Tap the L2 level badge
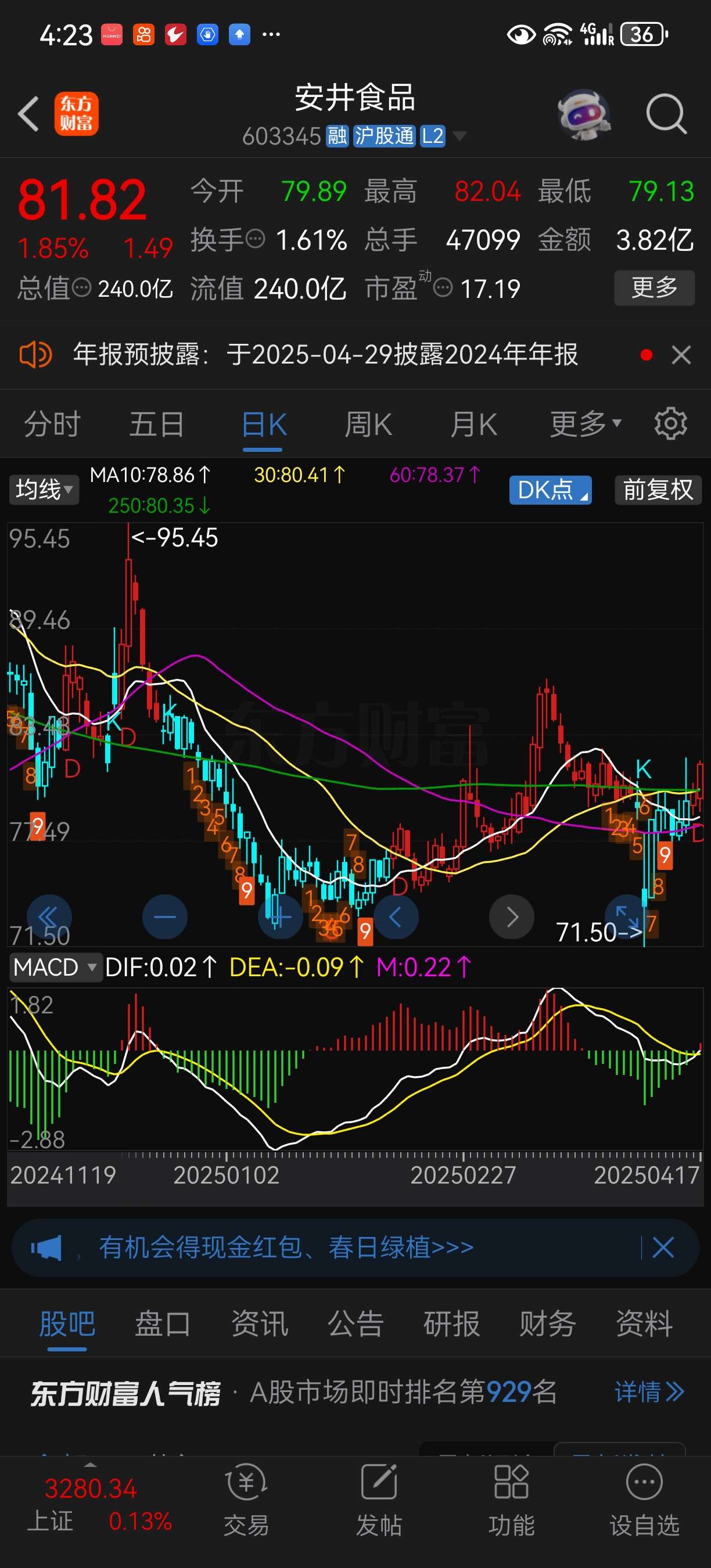This screenshot has height=1568, width=711. coord(433,136)
